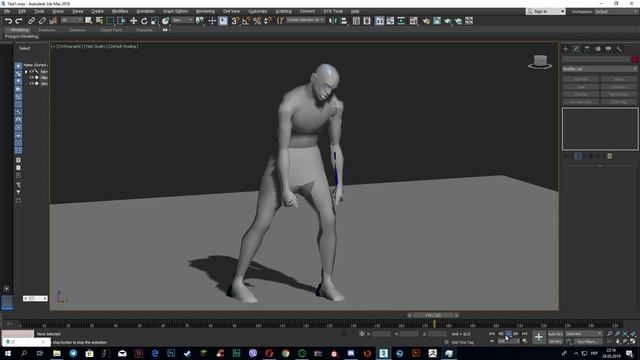
Task: Click the Set Key button
Action: pos(556,341)
